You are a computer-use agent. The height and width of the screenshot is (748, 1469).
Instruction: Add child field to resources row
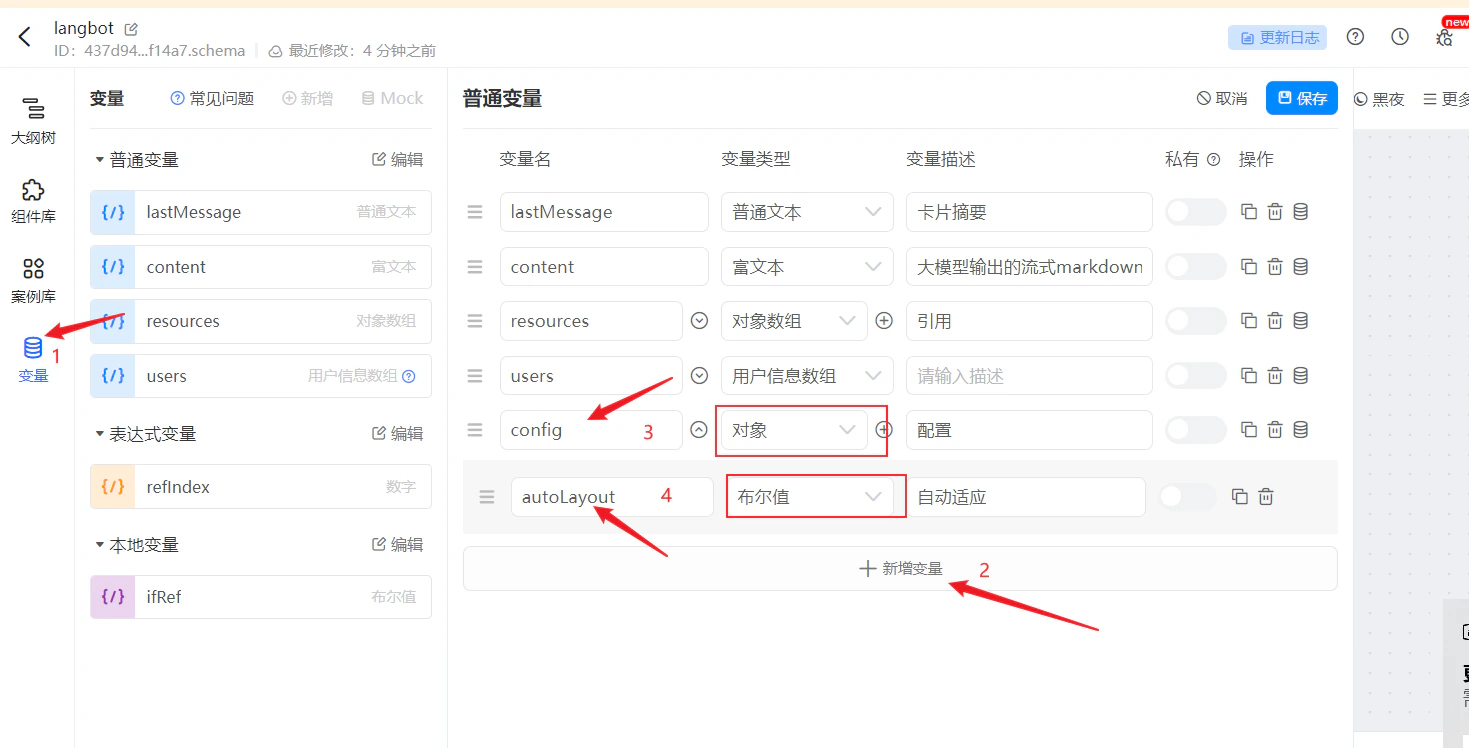[884, 321]
